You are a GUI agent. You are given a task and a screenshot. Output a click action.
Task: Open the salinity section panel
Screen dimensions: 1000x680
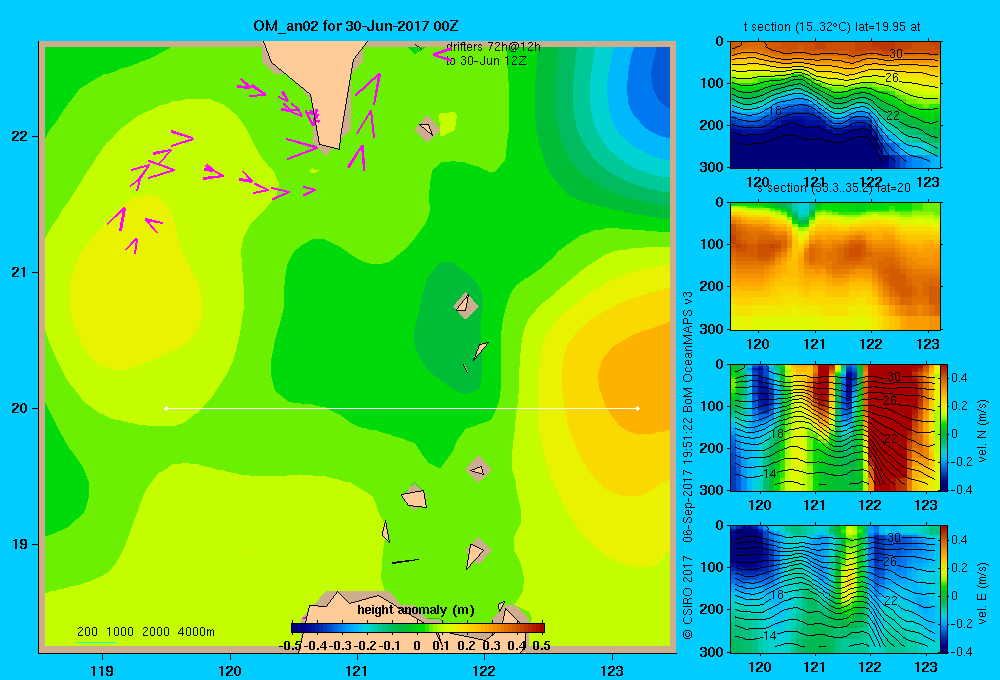[x=835, y=266]
